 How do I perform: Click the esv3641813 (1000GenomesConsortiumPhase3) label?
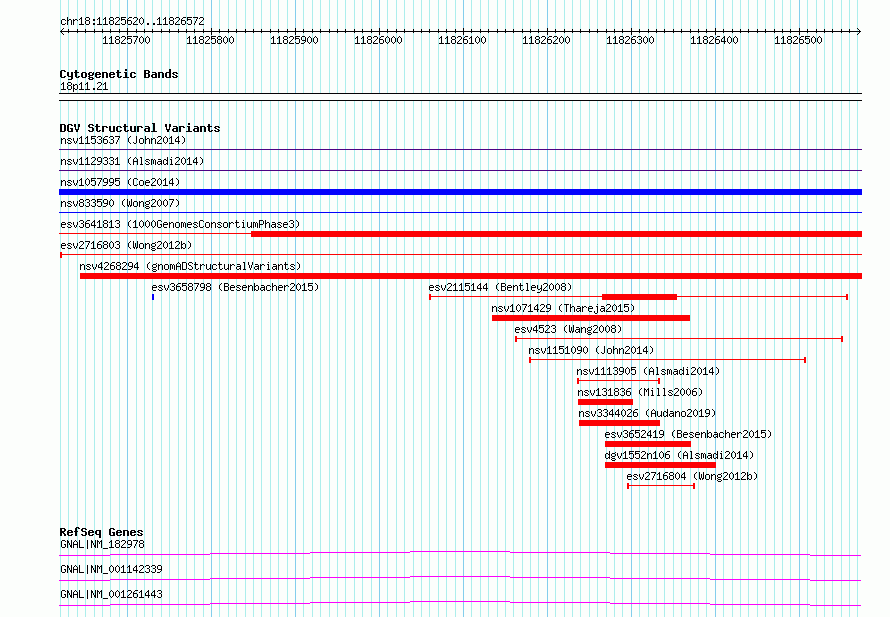[180, 224]
